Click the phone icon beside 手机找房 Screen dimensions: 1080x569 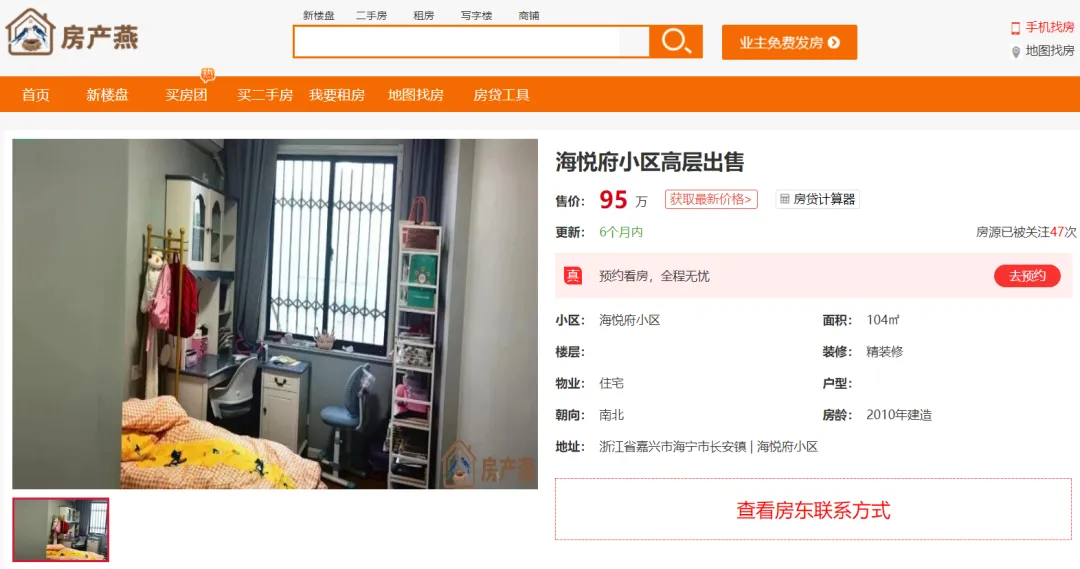point(1015,28)
